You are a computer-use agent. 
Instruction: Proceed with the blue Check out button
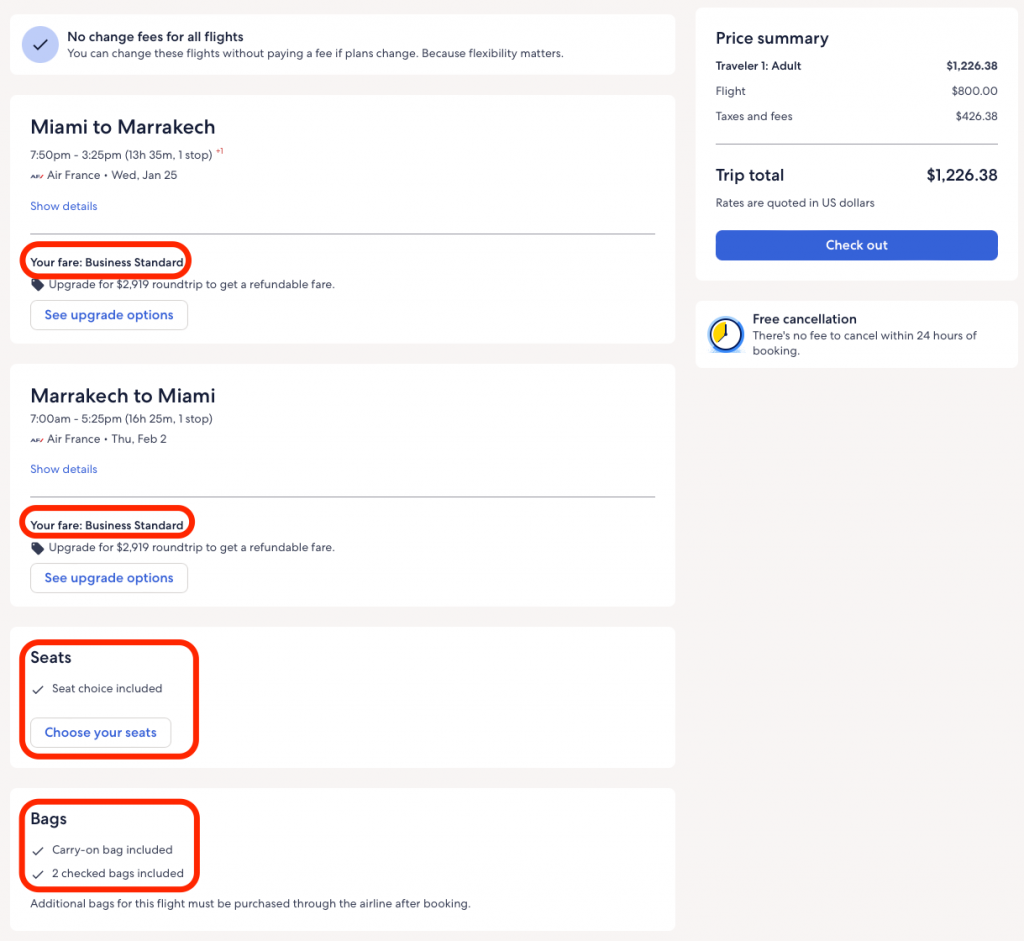(x=856, y=245)
